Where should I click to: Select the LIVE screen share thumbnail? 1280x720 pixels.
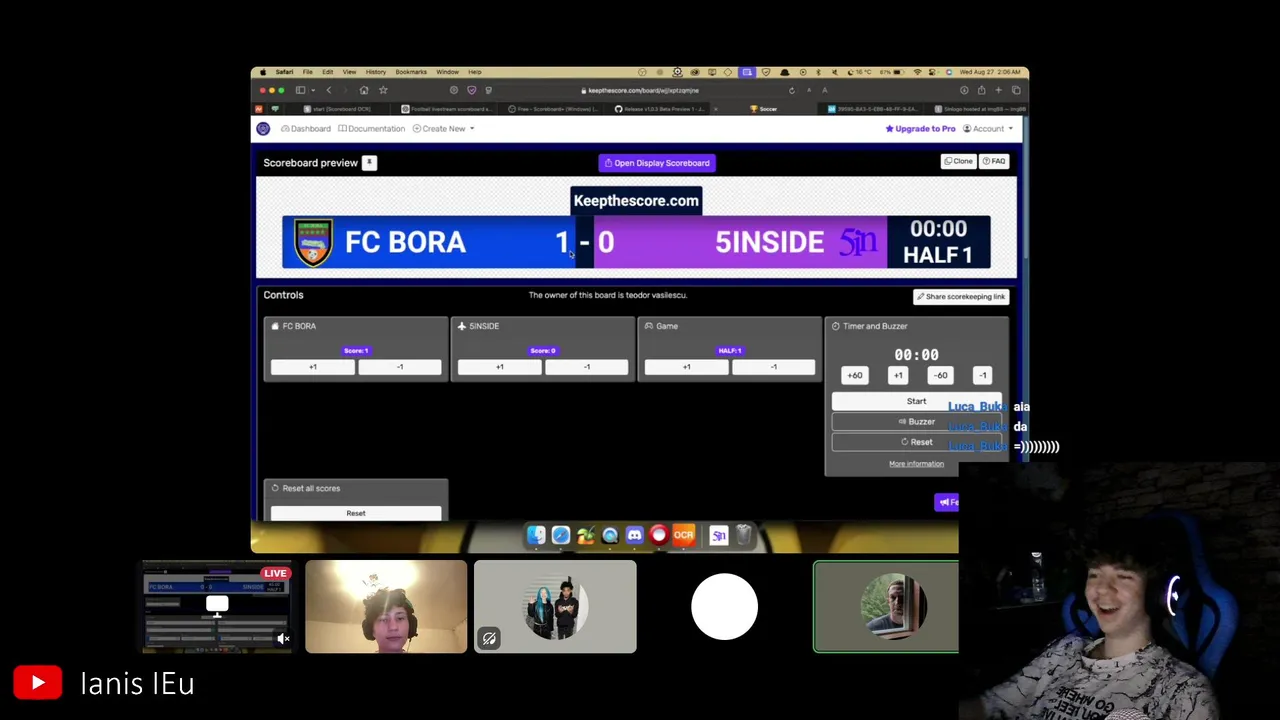point(217,607)
